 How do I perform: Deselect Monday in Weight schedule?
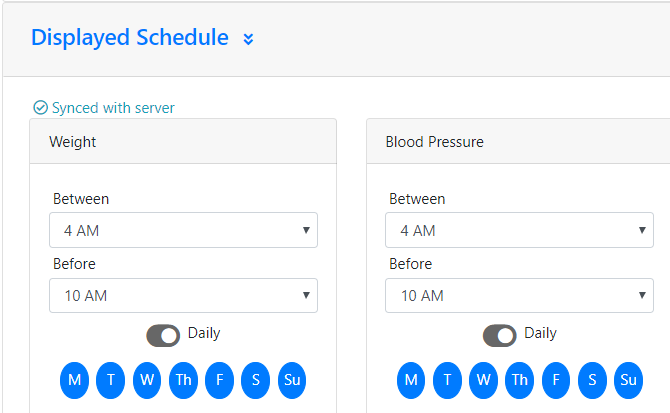tap(74, 380)
